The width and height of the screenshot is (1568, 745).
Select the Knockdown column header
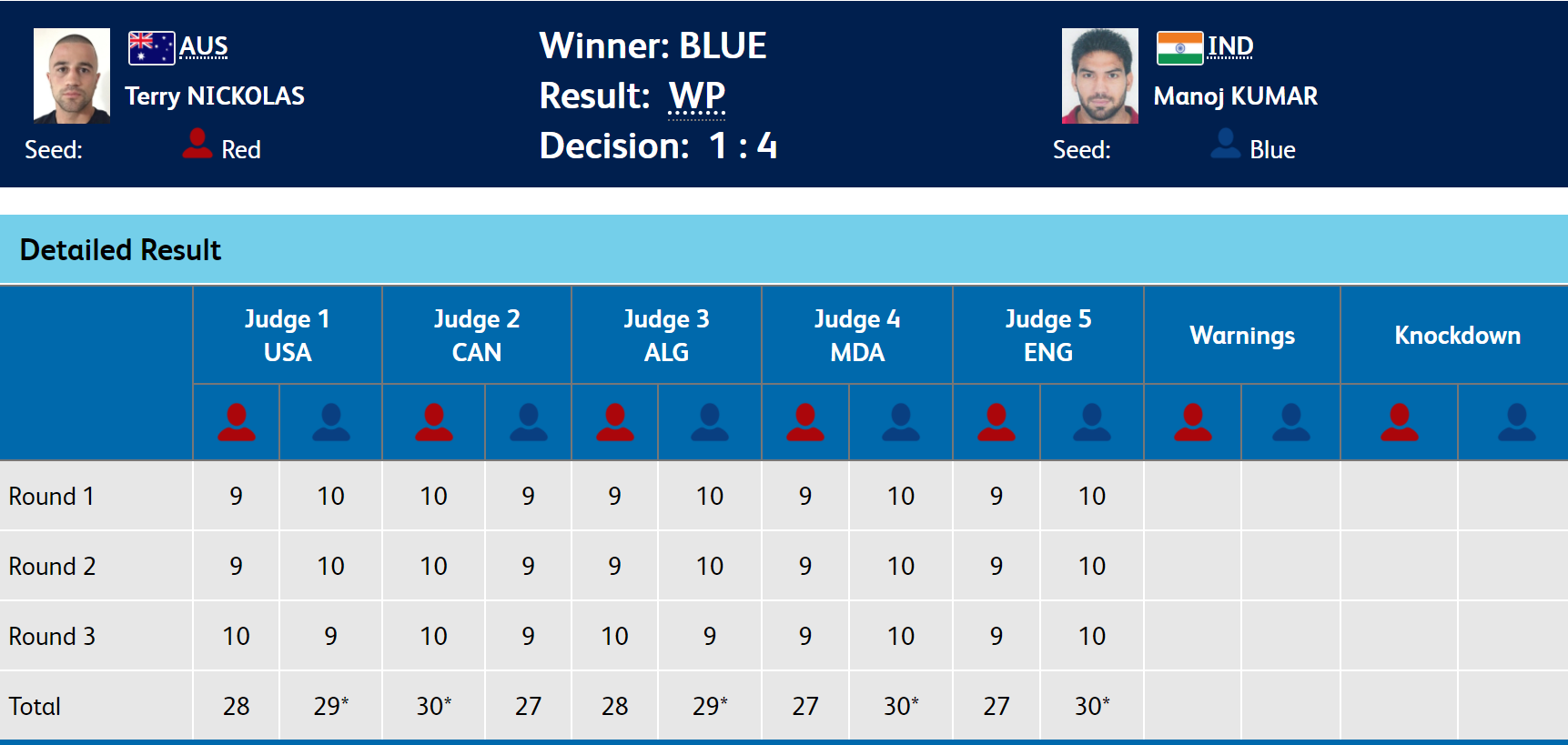click(1457, 335)
